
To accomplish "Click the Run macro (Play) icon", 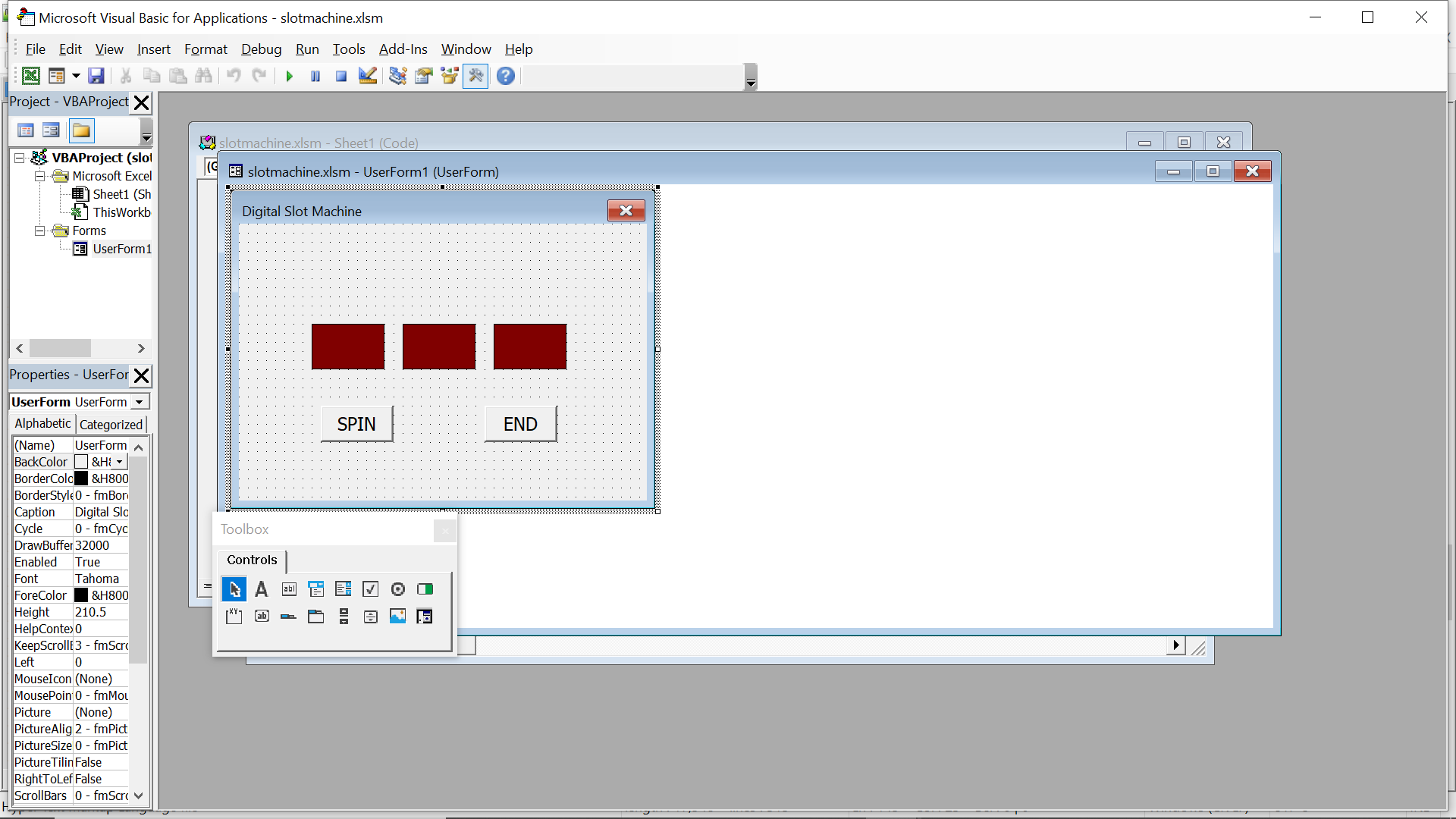I will pyautogui.click(x=289, y=76).
